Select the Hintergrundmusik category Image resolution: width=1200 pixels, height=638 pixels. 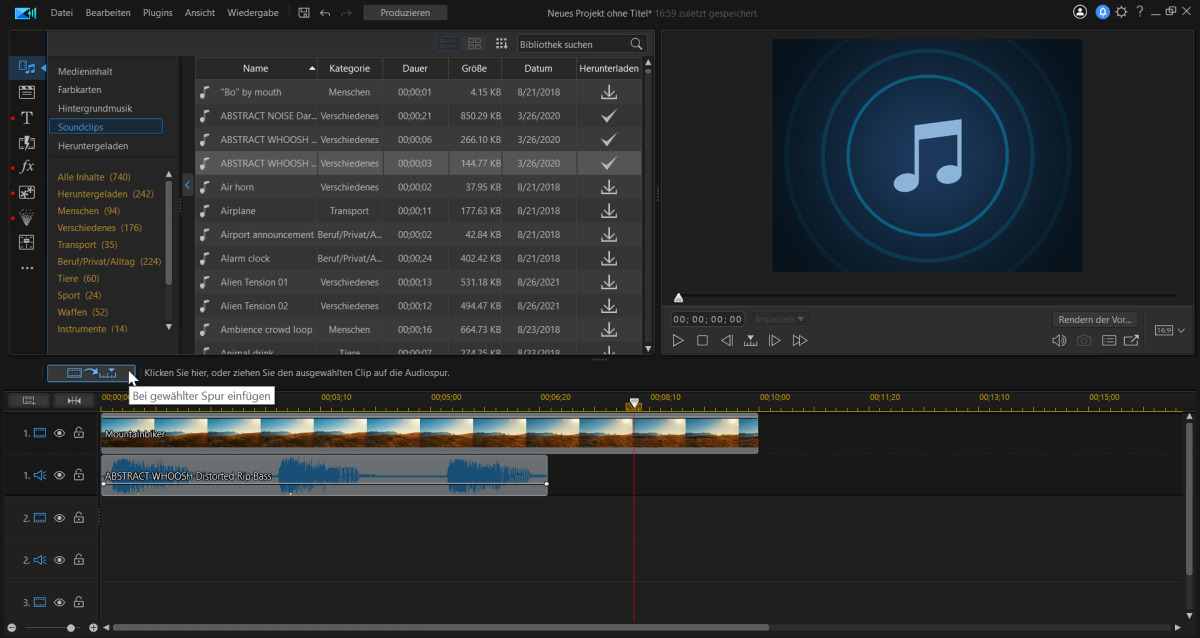[95, 108]
